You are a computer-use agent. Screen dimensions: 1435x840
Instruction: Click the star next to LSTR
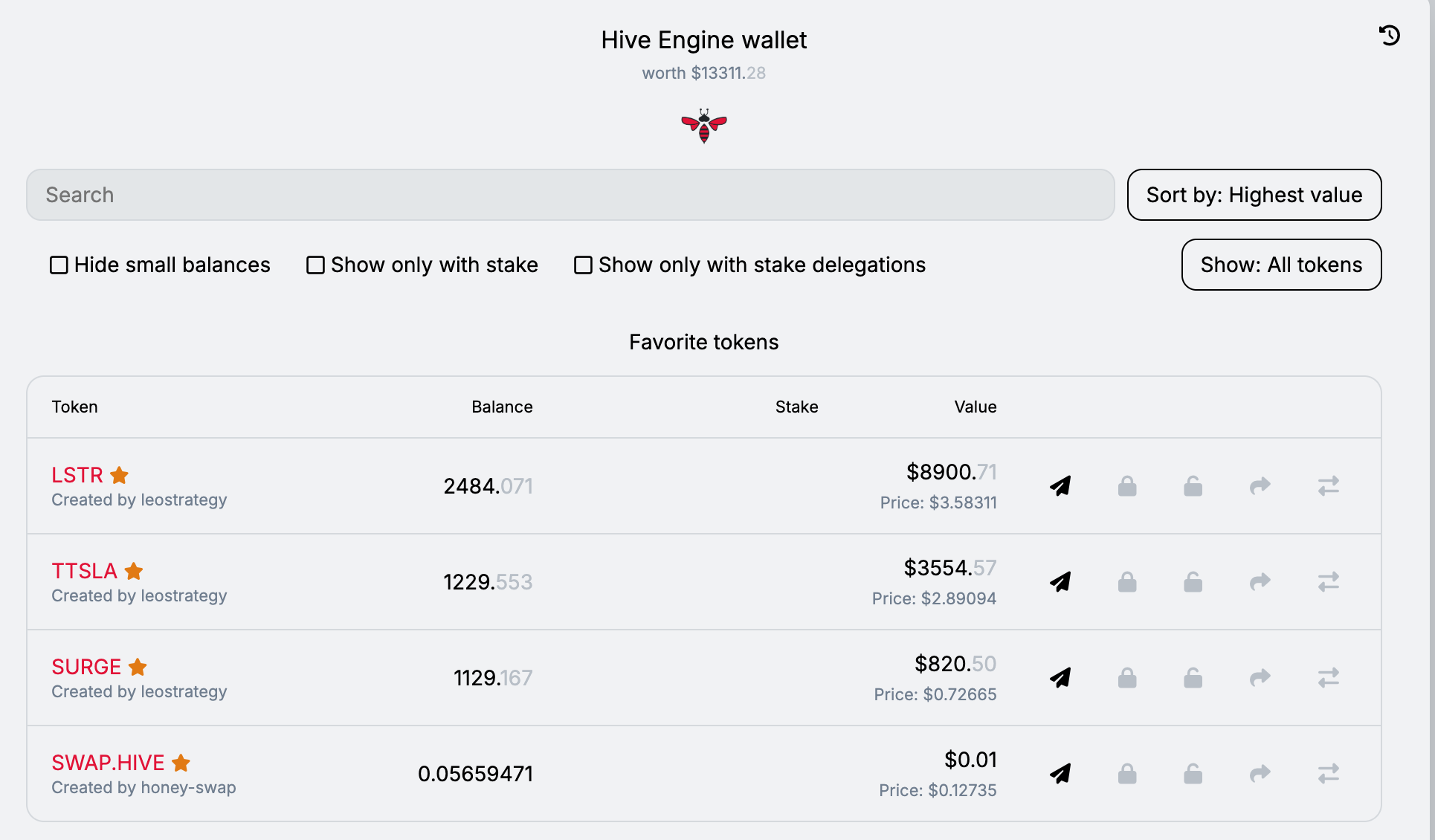click(119, 475)
